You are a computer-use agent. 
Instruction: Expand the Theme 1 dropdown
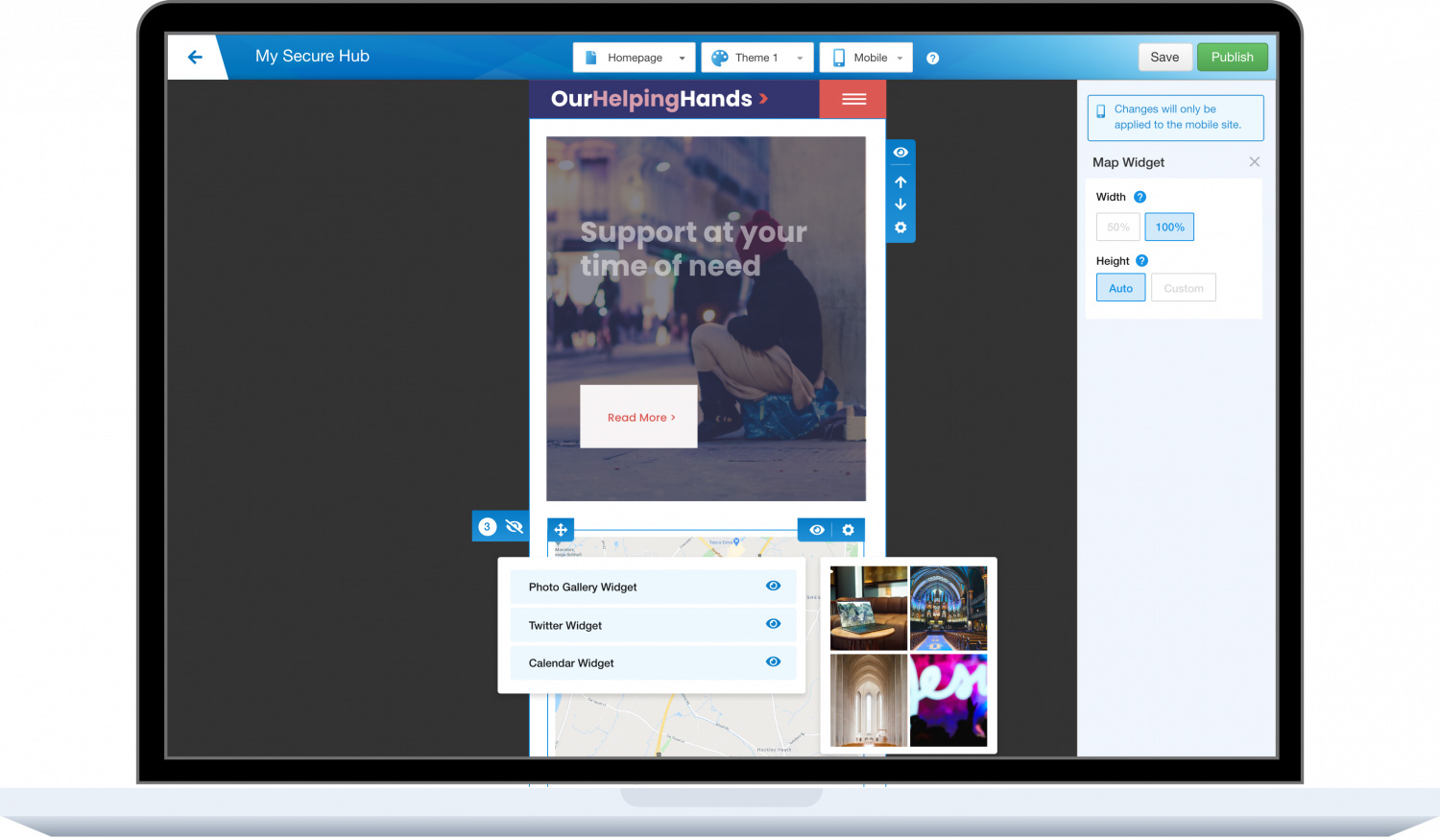[x=756, y=58]
